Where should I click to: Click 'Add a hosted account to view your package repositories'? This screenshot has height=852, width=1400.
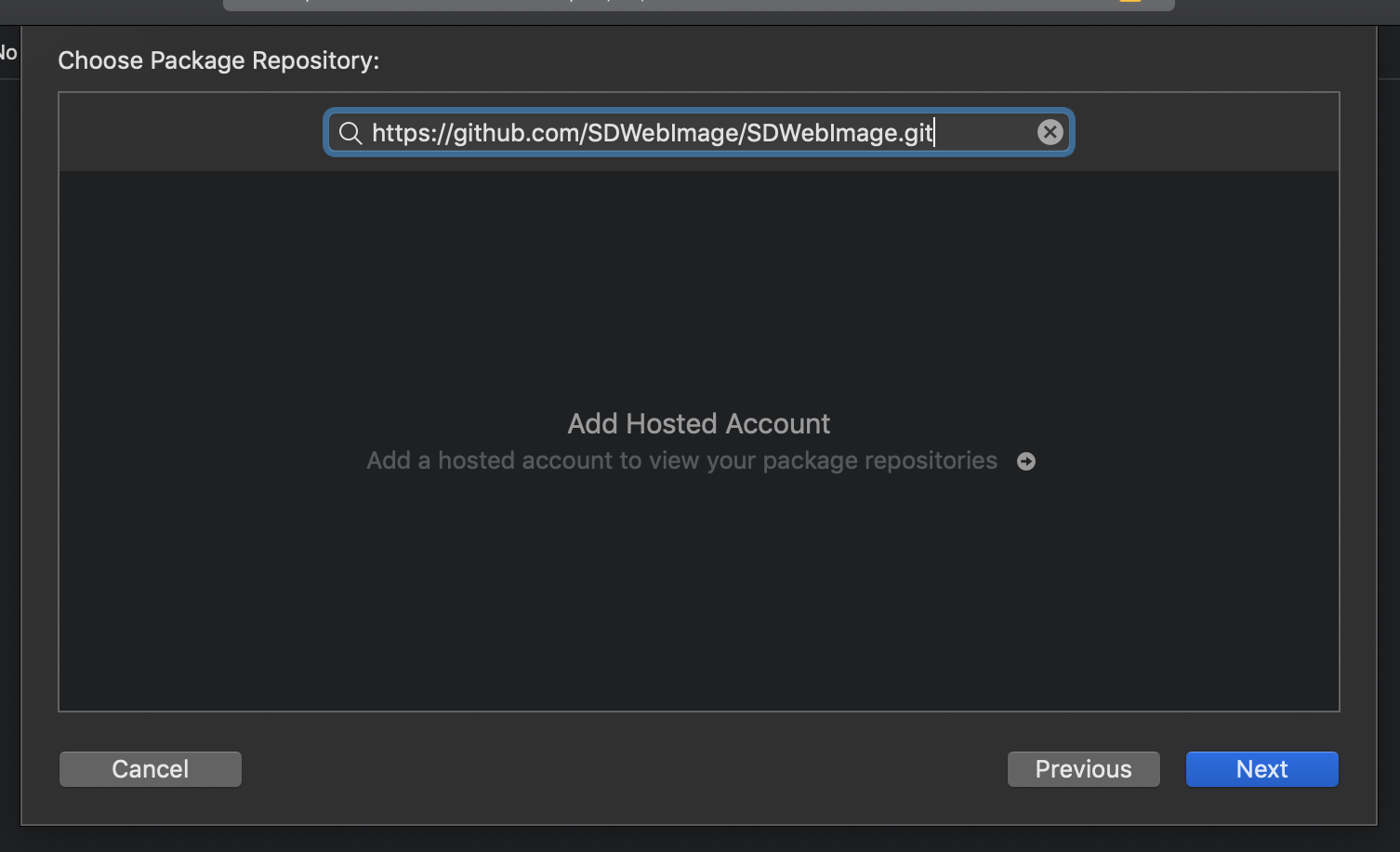[681, 460]
